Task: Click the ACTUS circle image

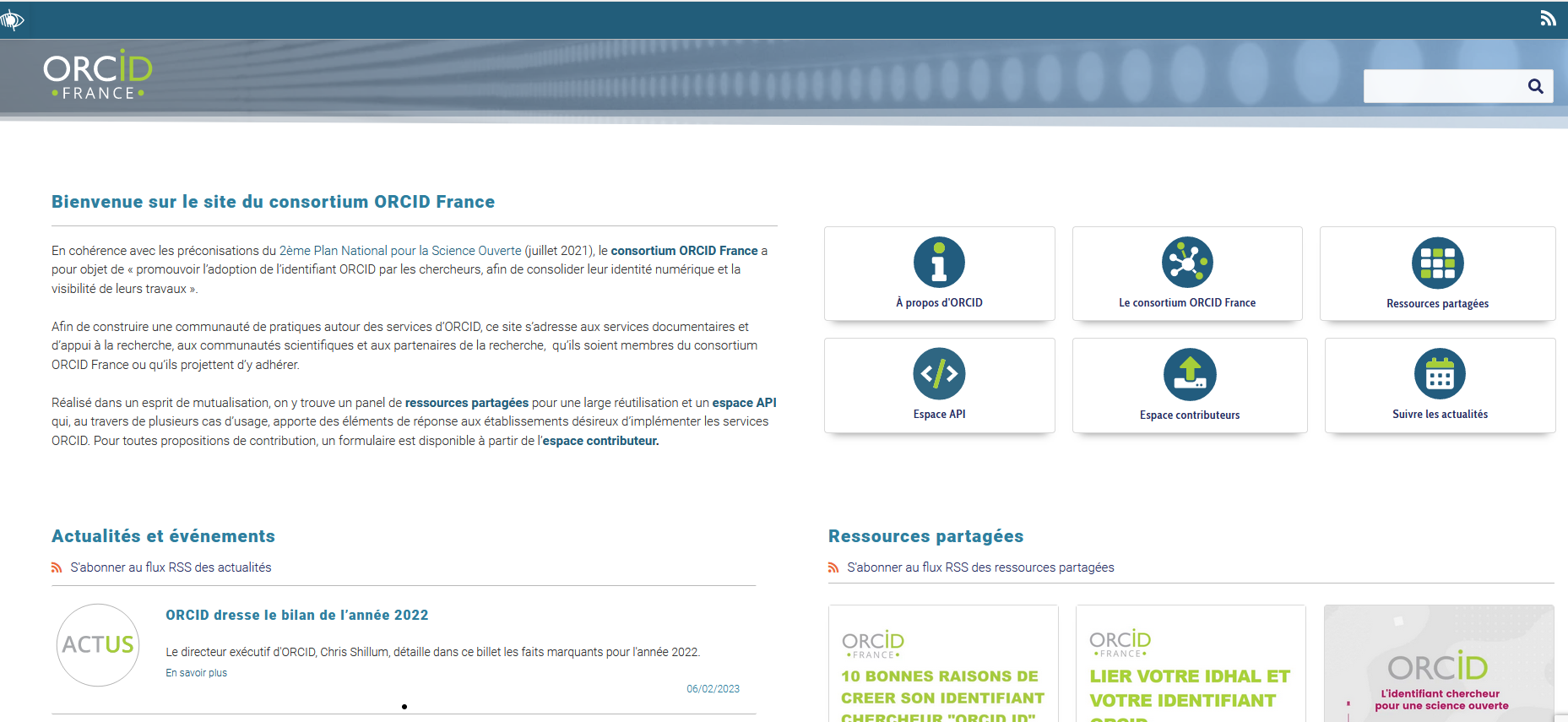Action: click(98, 645)
